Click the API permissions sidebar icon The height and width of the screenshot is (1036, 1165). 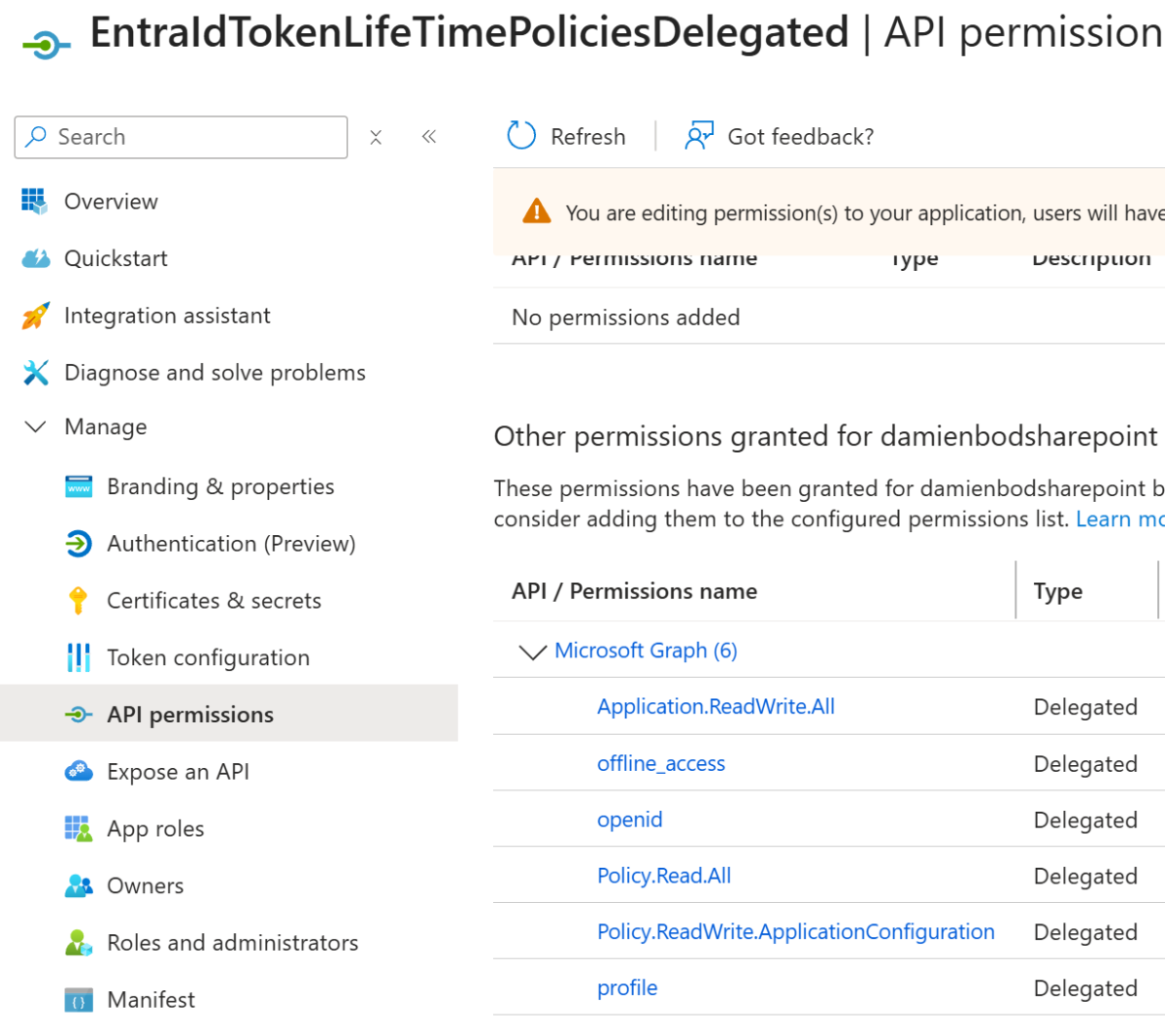click(x=79, y=715)
